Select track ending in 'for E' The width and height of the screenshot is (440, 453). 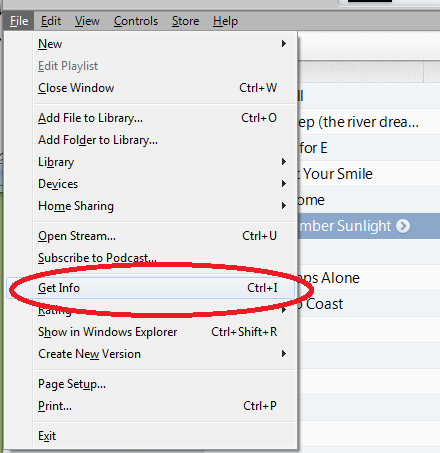click(x=368, y=148)
